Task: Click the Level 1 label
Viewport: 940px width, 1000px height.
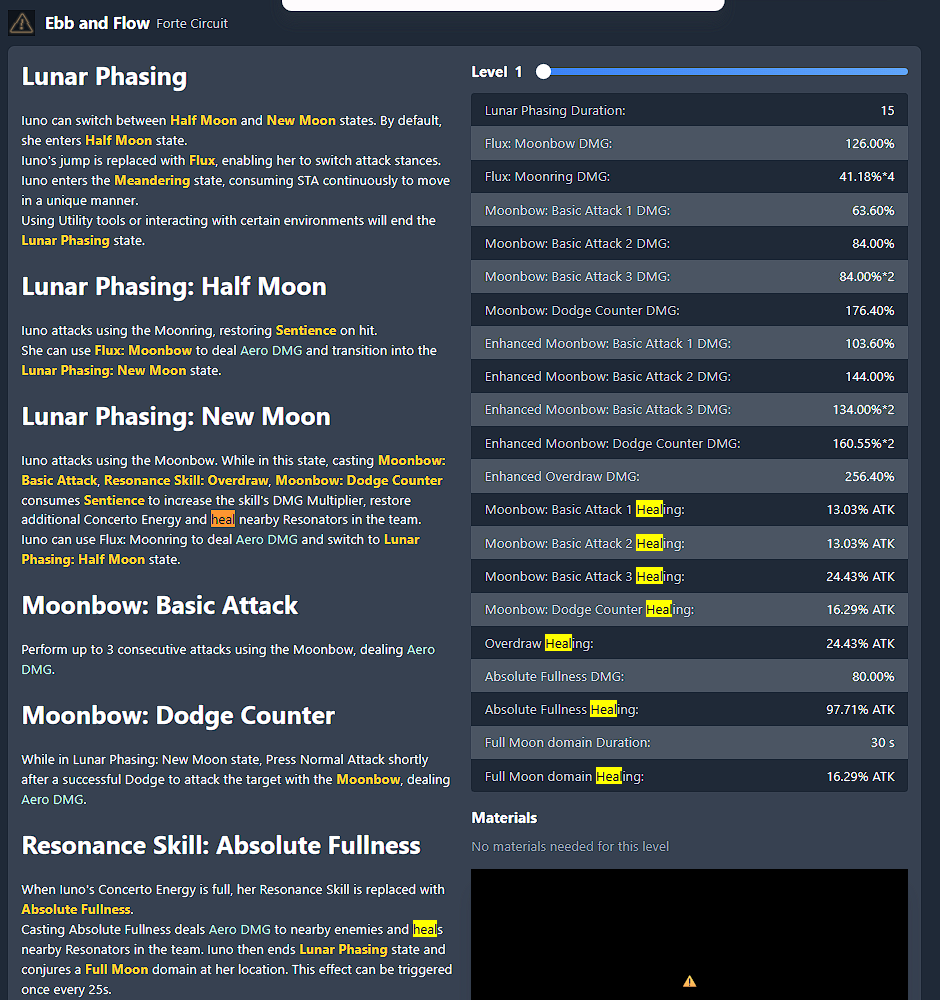Action: pos(497,72)
